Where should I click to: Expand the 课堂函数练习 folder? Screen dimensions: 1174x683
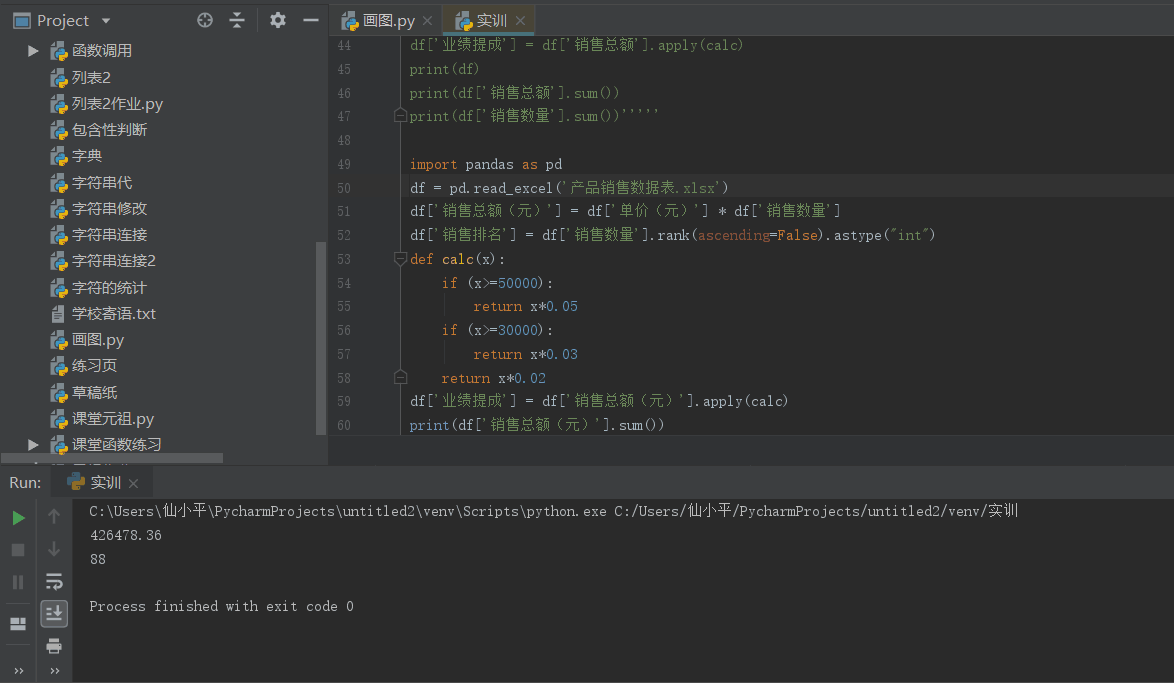(33, 444)
